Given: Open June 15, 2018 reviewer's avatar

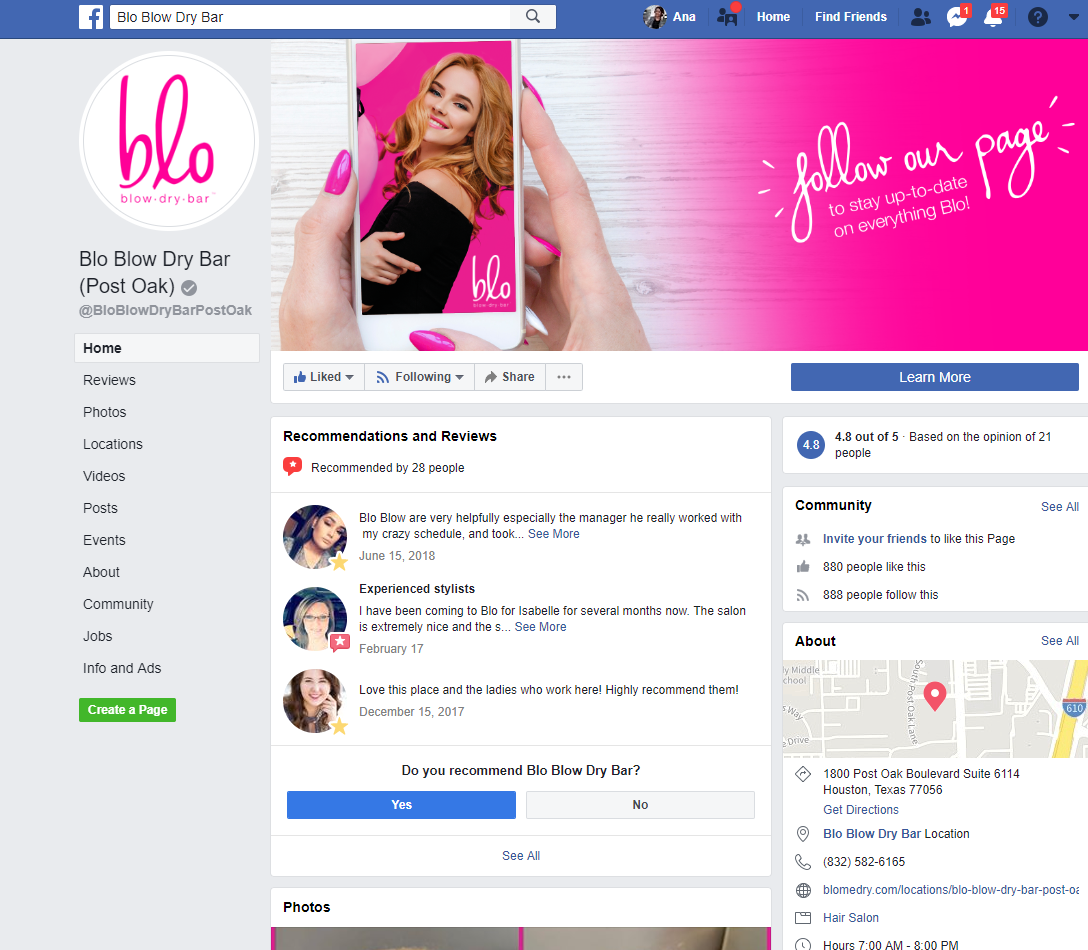Looking at the screenshot, I should click(315, 536).
